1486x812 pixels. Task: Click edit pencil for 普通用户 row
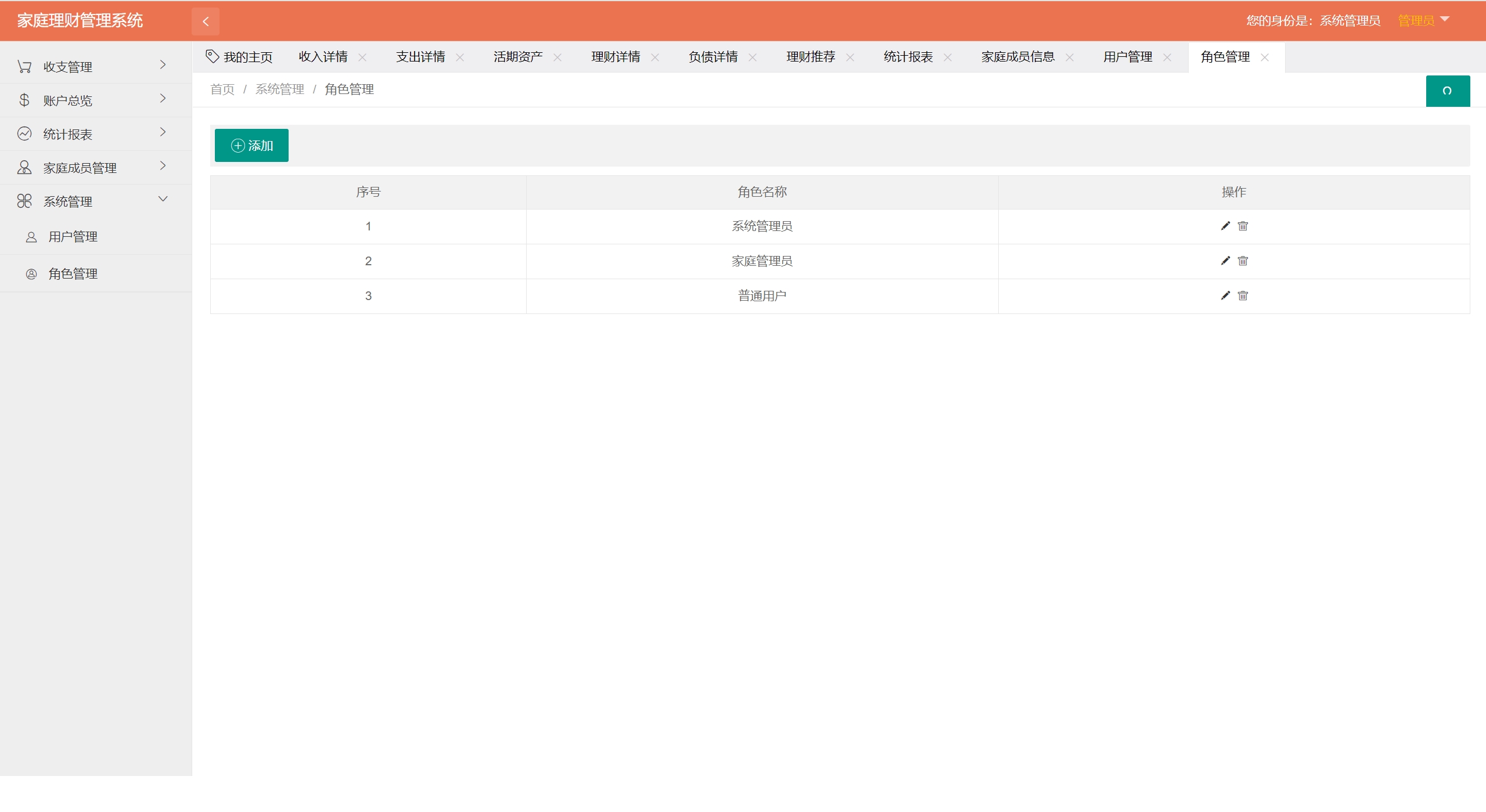coord(1225,295)
